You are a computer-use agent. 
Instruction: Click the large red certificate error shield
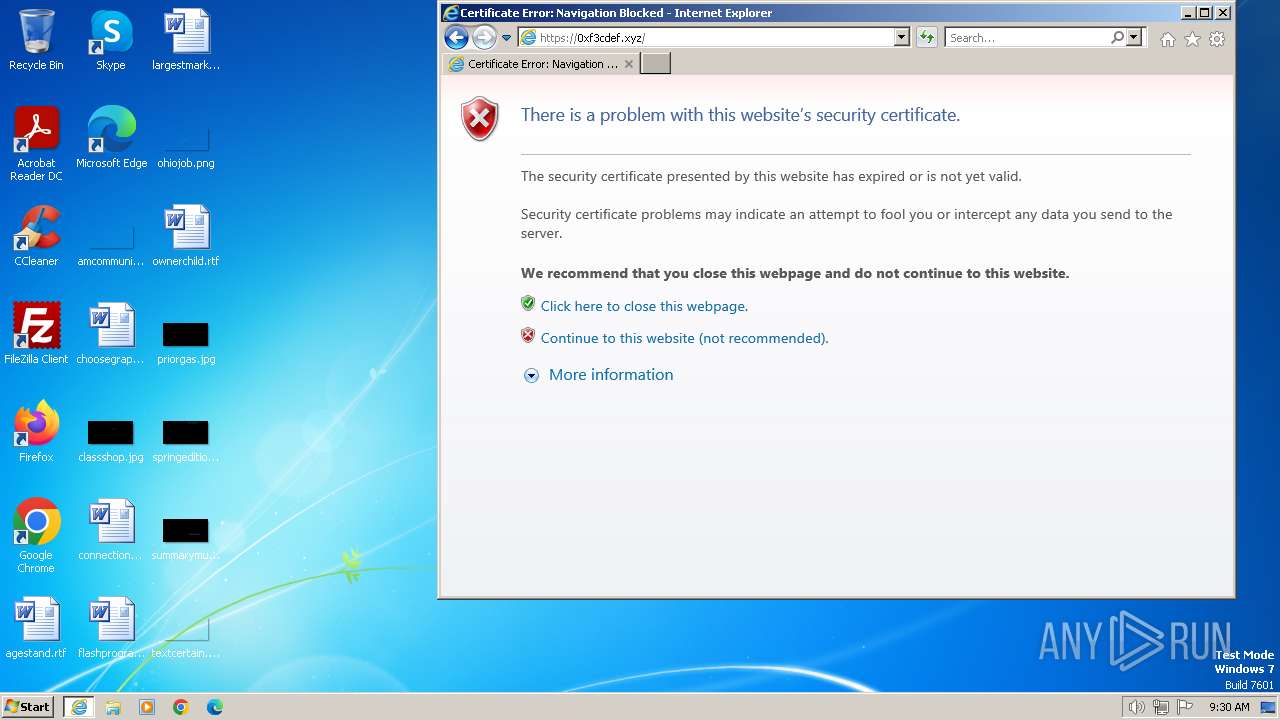(480, 119)
